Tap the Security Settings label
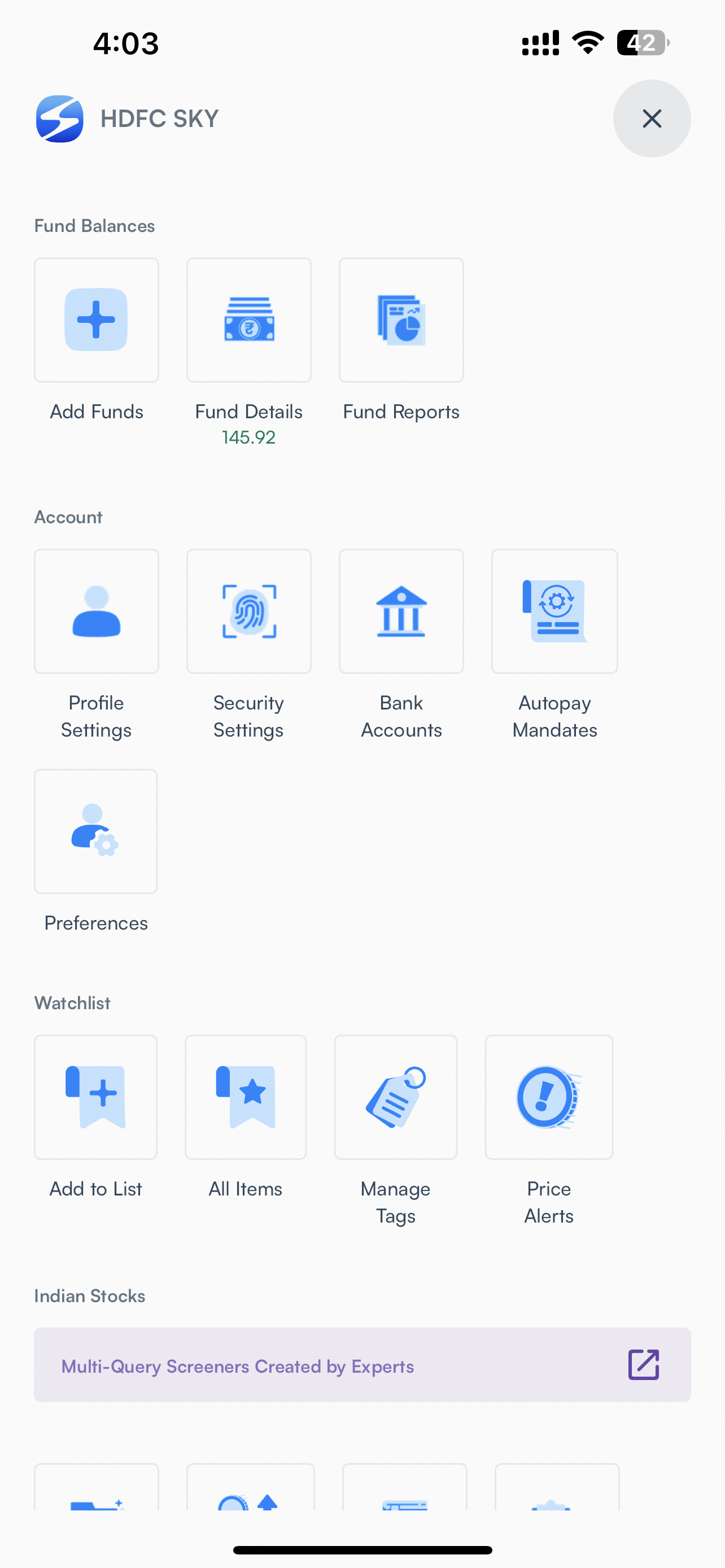The image size is (725, 1568). click(248, 716)
